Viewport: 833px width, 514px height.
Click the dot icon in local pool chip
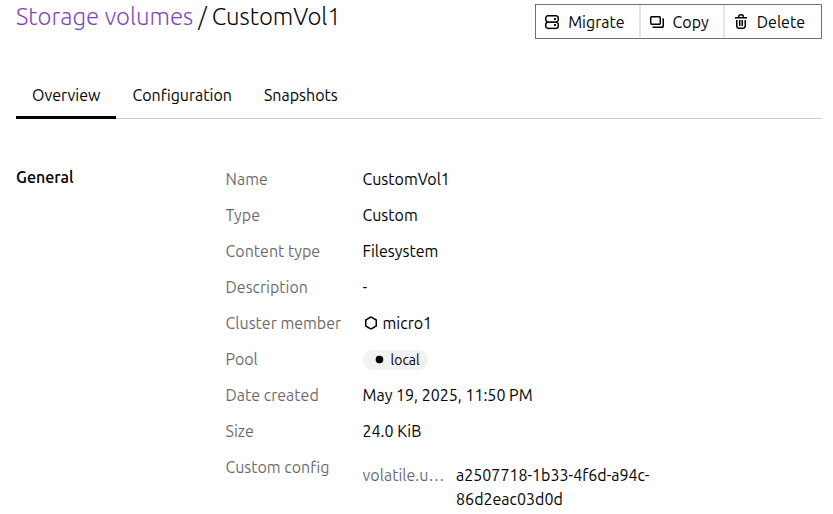pyautogui.click(x=379, y=359)
